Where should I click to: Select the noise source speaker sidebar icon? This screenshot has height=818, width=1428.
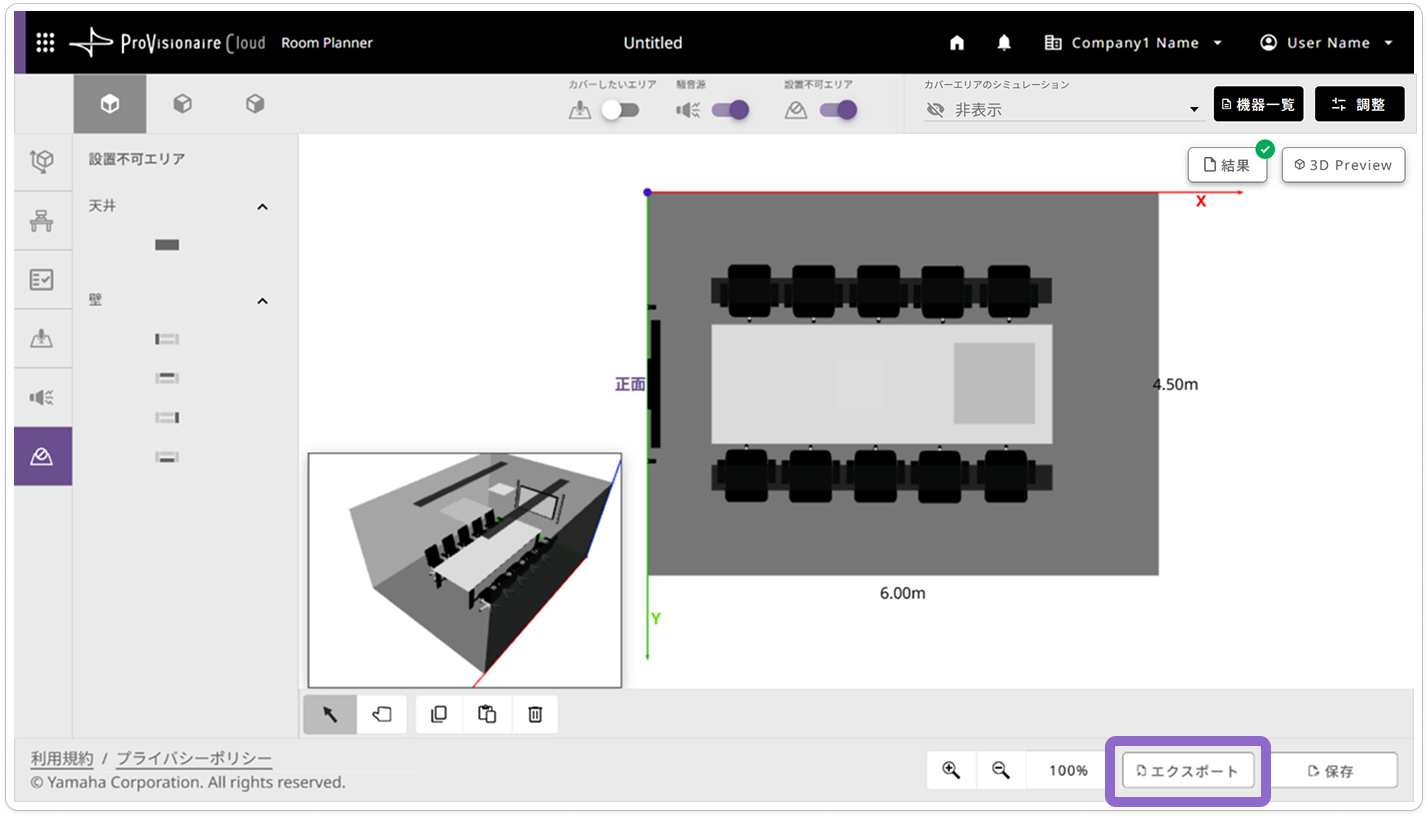click(42, 397)
